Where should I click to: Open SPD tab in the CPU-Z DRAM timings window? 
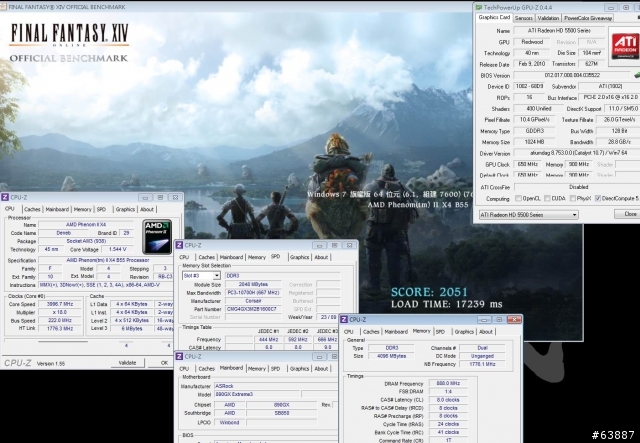[440, 332]
